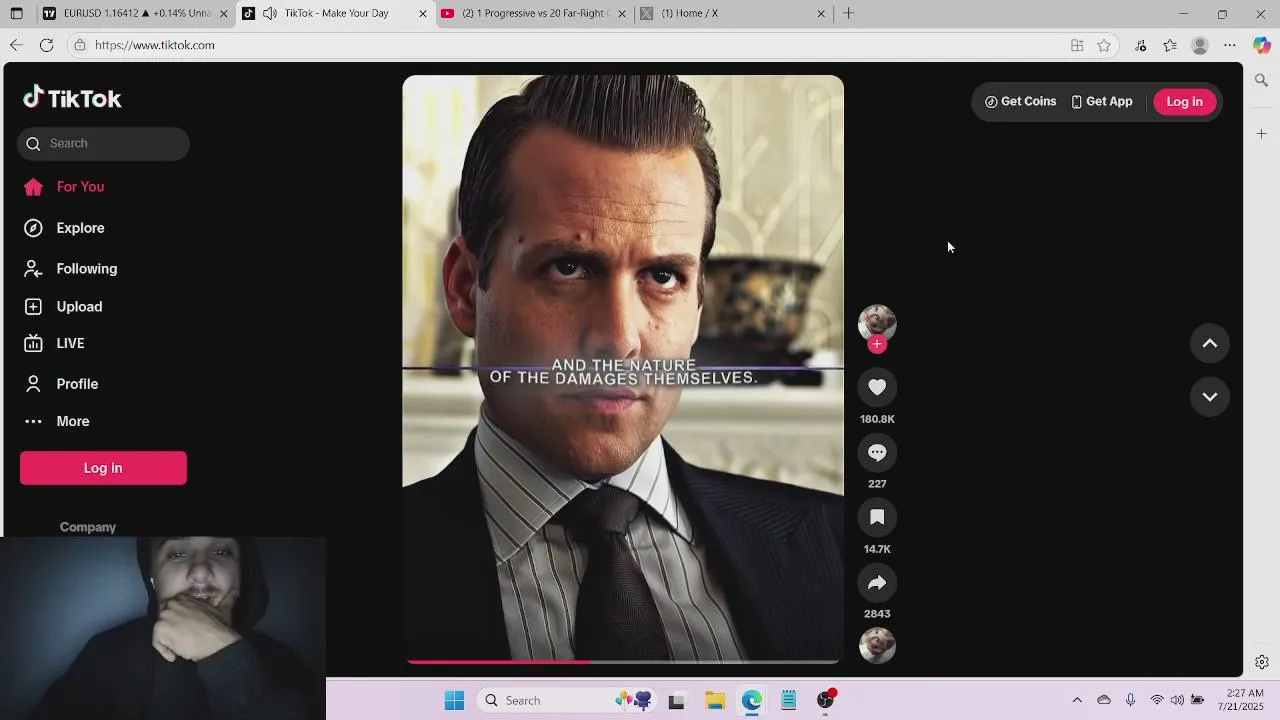Screen dimensions: 1280x720
Task: Go back in browser history
Action: click(16, 45)
